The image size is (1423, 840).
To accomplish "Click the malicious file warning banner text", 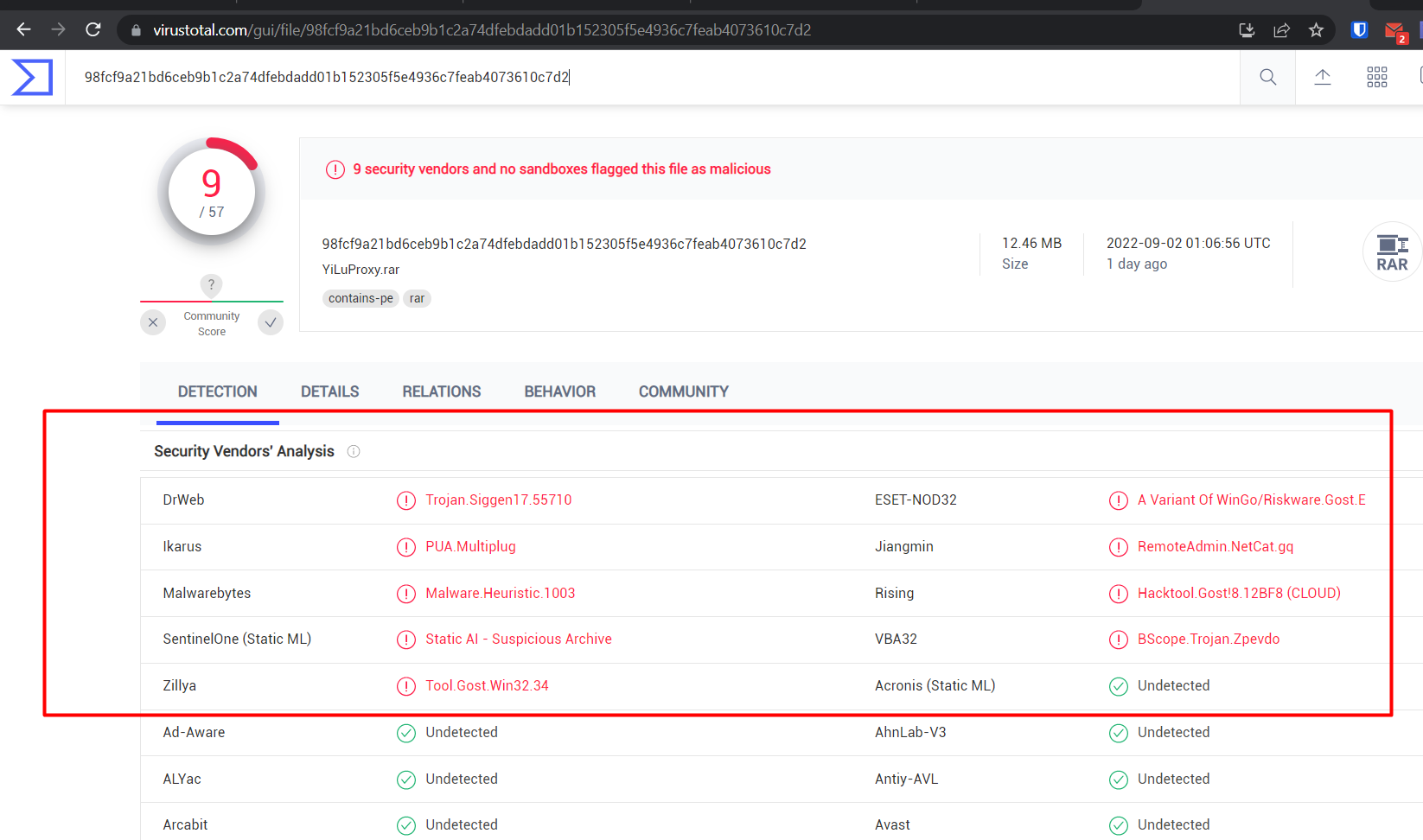I will pos(562,169).
